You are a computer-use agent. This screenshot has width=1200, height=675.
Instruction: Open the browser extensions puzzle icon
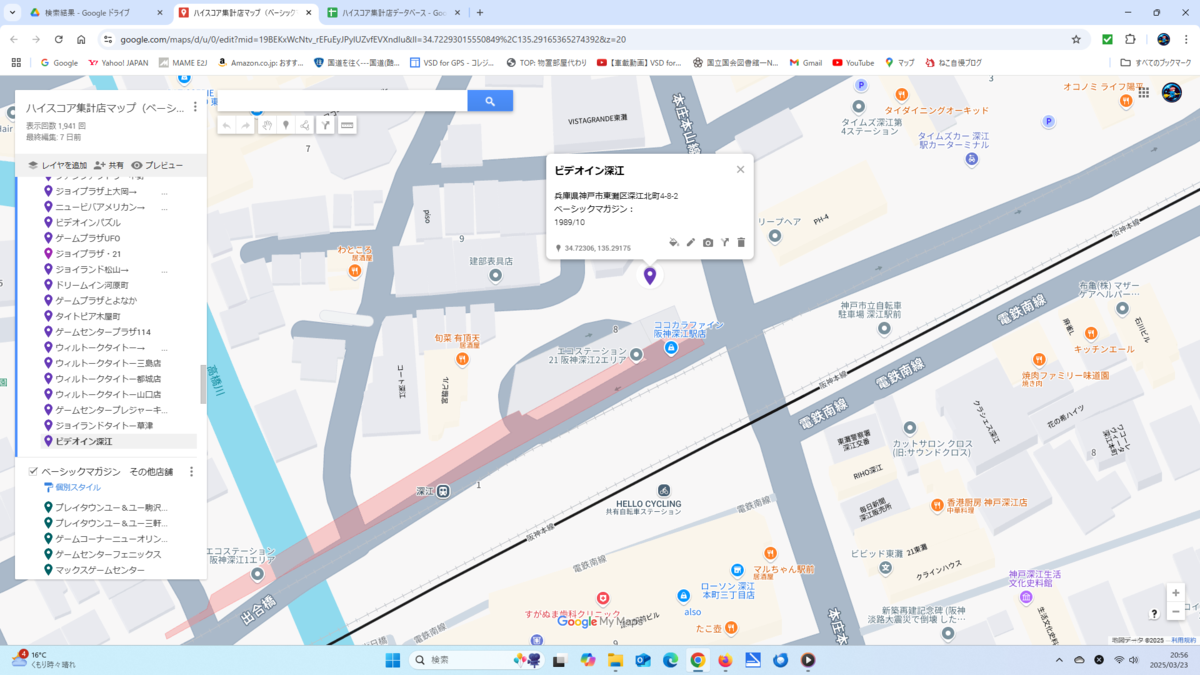[1130, 39]
